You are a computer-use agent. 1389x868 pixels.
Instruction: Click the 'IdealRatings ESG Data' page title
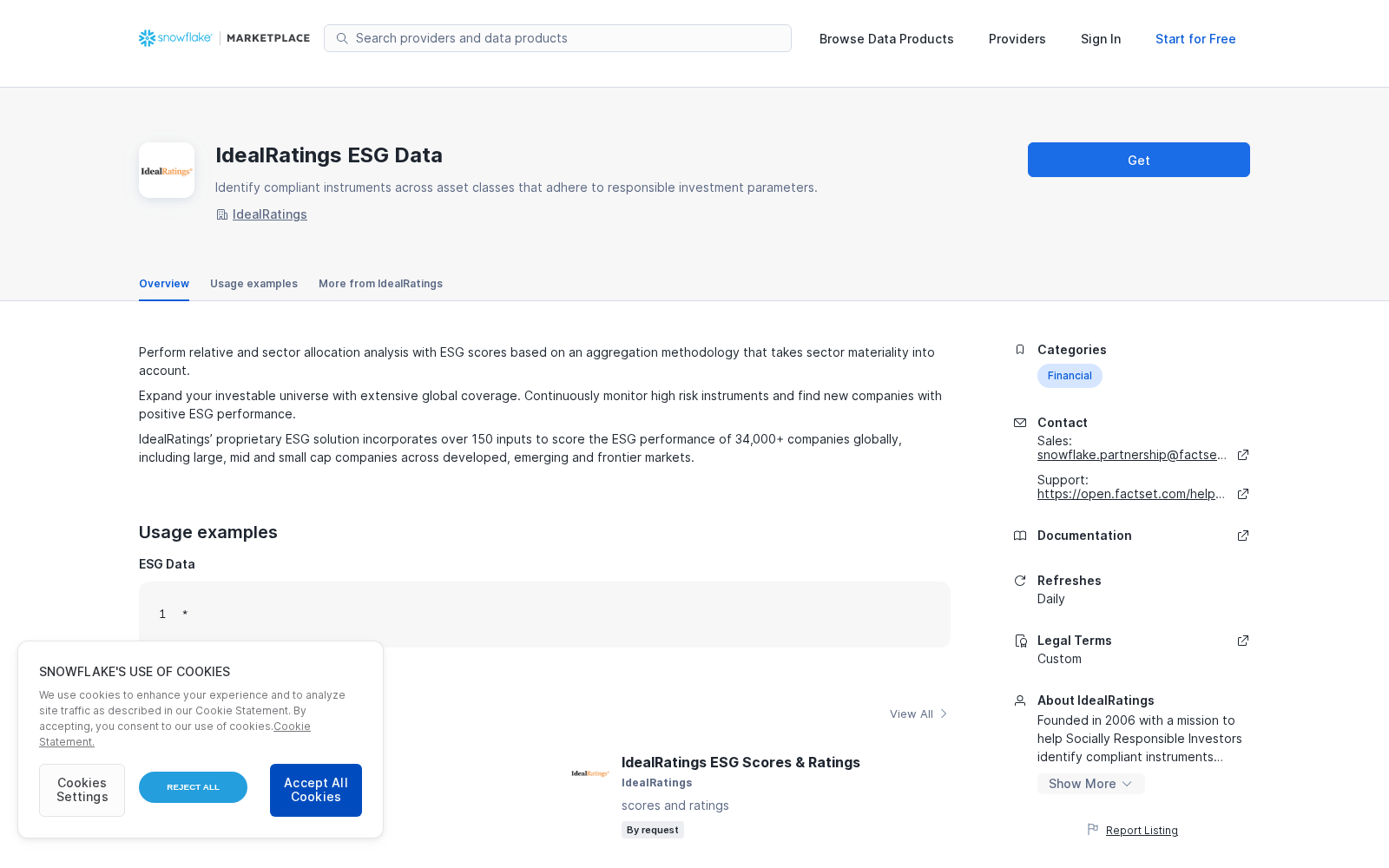click(x=329, y=155)
